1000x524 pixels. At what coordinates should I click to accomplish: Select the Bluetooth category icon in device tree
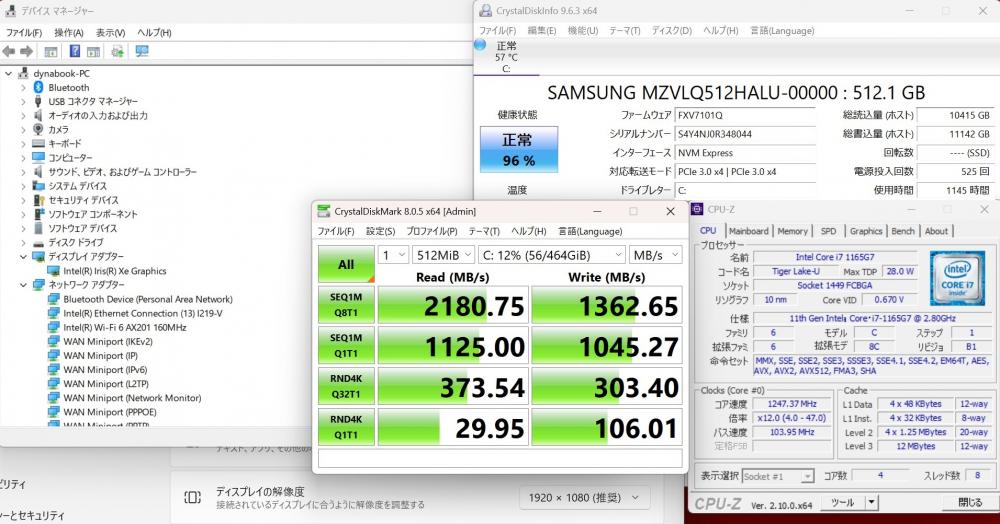38,87
